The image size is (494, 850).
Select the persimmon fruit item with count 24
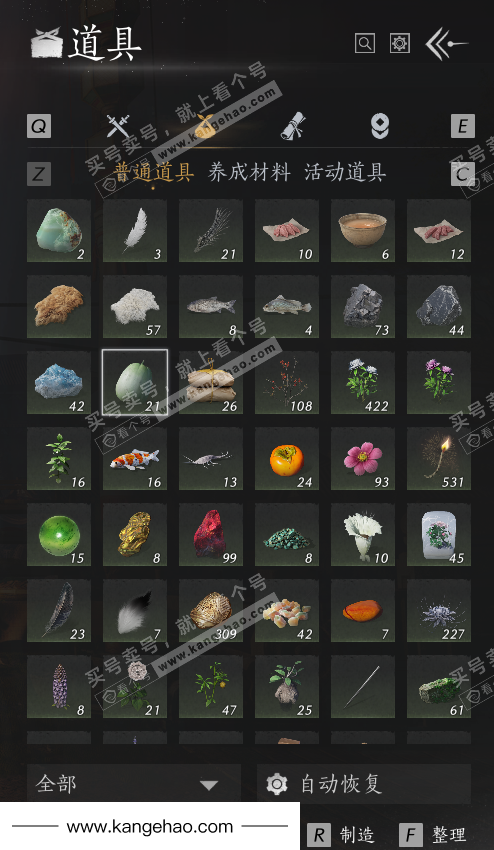coord(287,459)
